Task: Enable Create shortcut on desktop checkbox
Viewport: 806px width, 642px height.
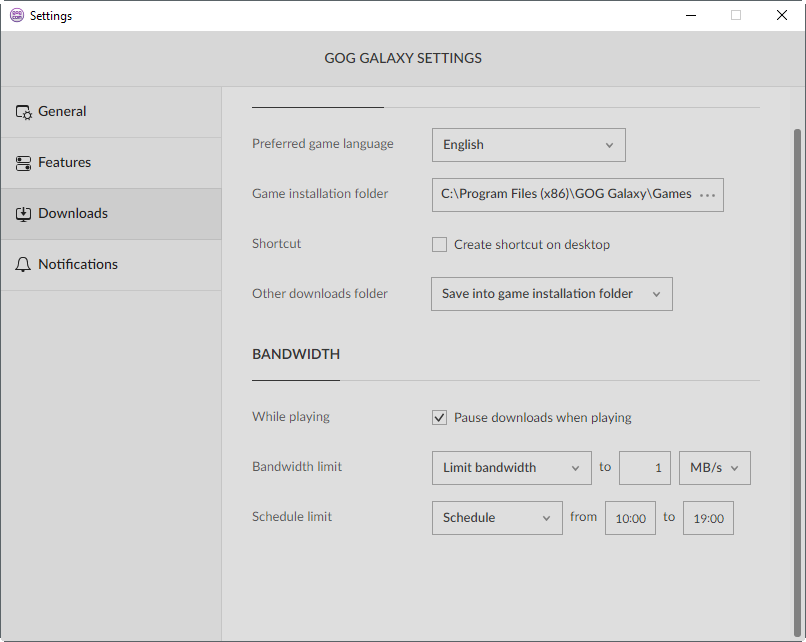Action: [x=439, y=245]
